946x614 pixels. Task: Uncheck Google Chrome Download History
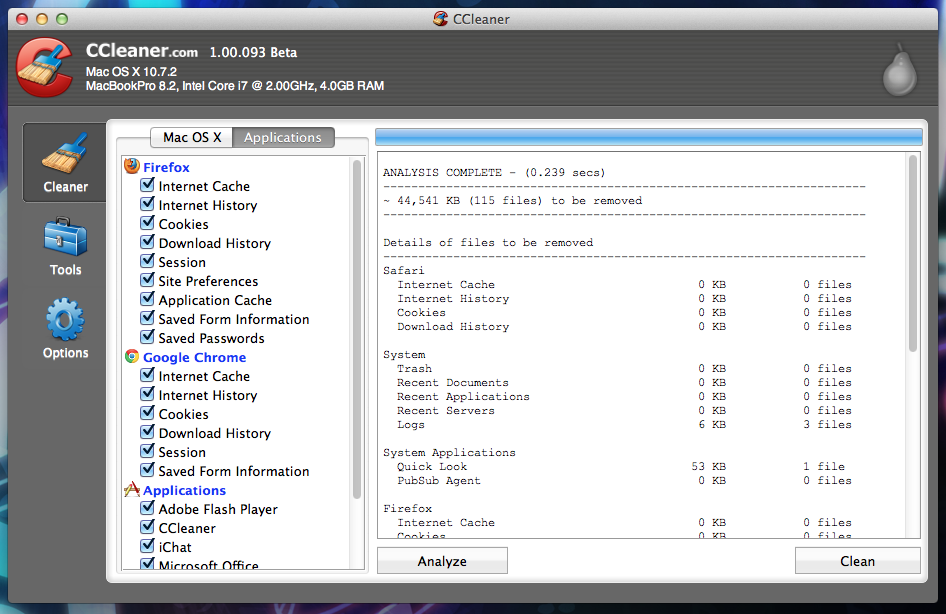coord(147,432)
